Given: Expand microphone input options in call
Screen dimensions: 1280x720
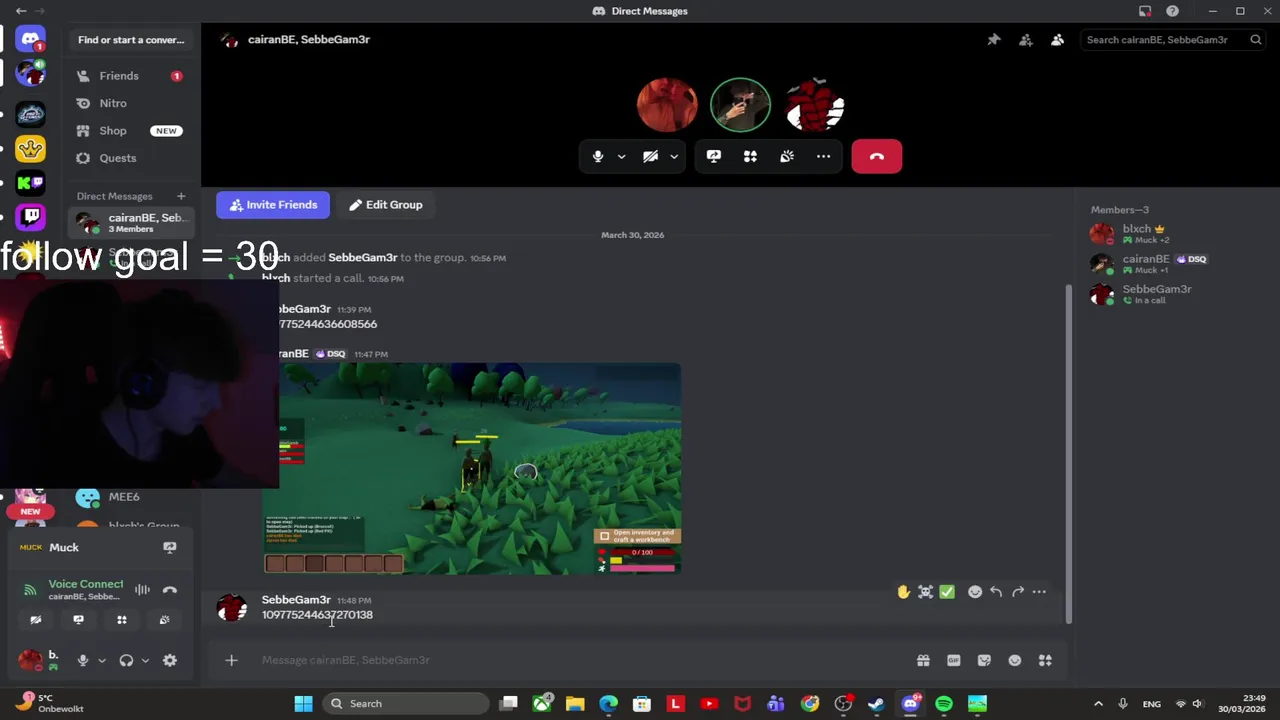Looking at the screenshot, I should pyautogui.click(x=621, y=157).
